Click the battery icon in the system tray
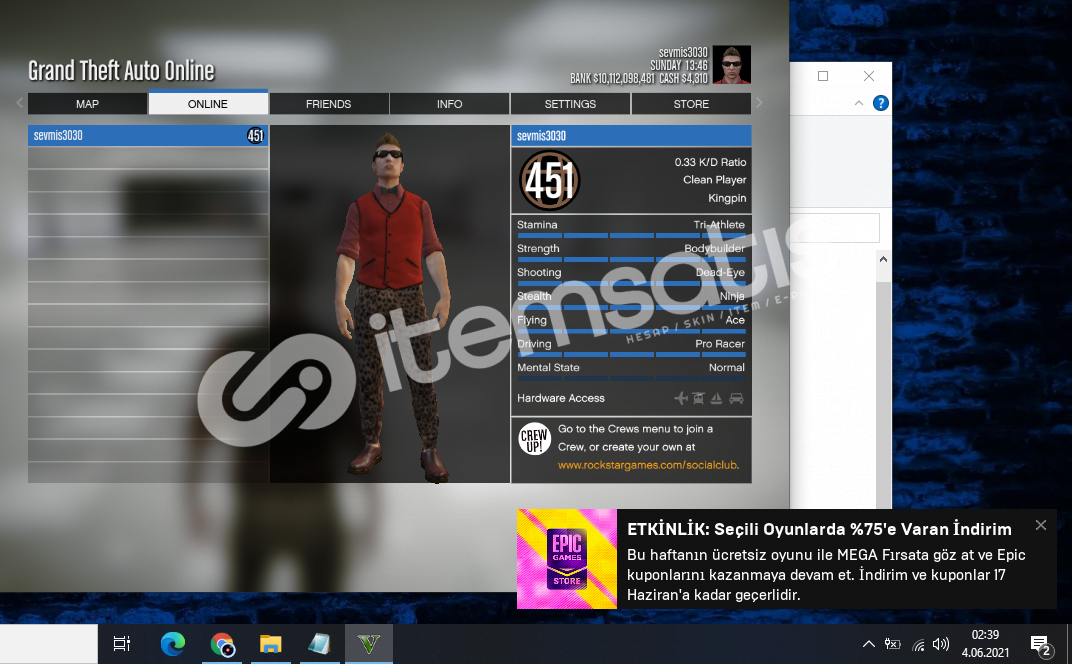The height and width of the screenshot is (664, 1072). pyautogui.click(x=892, y=643)
